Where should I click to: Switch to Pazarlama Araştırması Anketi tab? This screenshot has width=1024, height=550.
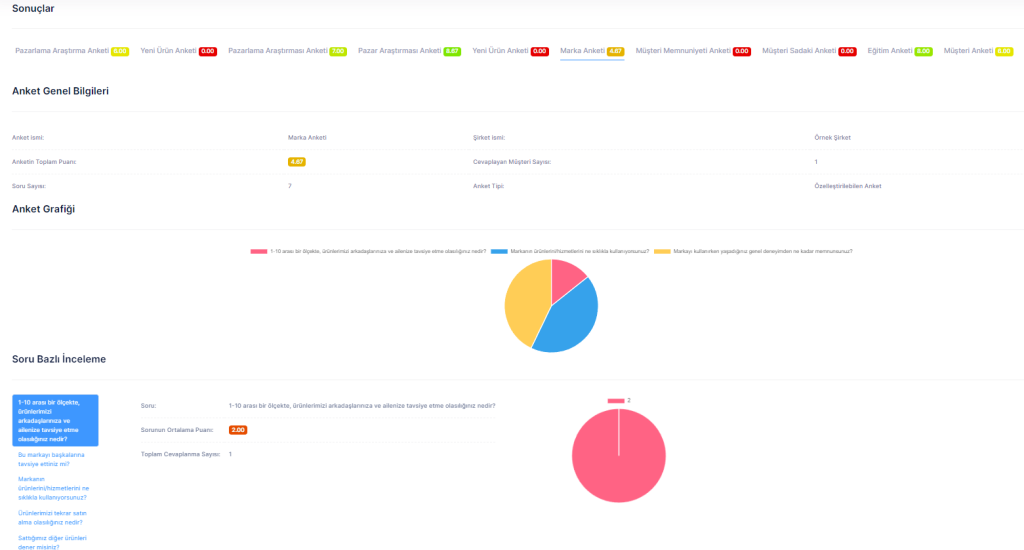287,51
